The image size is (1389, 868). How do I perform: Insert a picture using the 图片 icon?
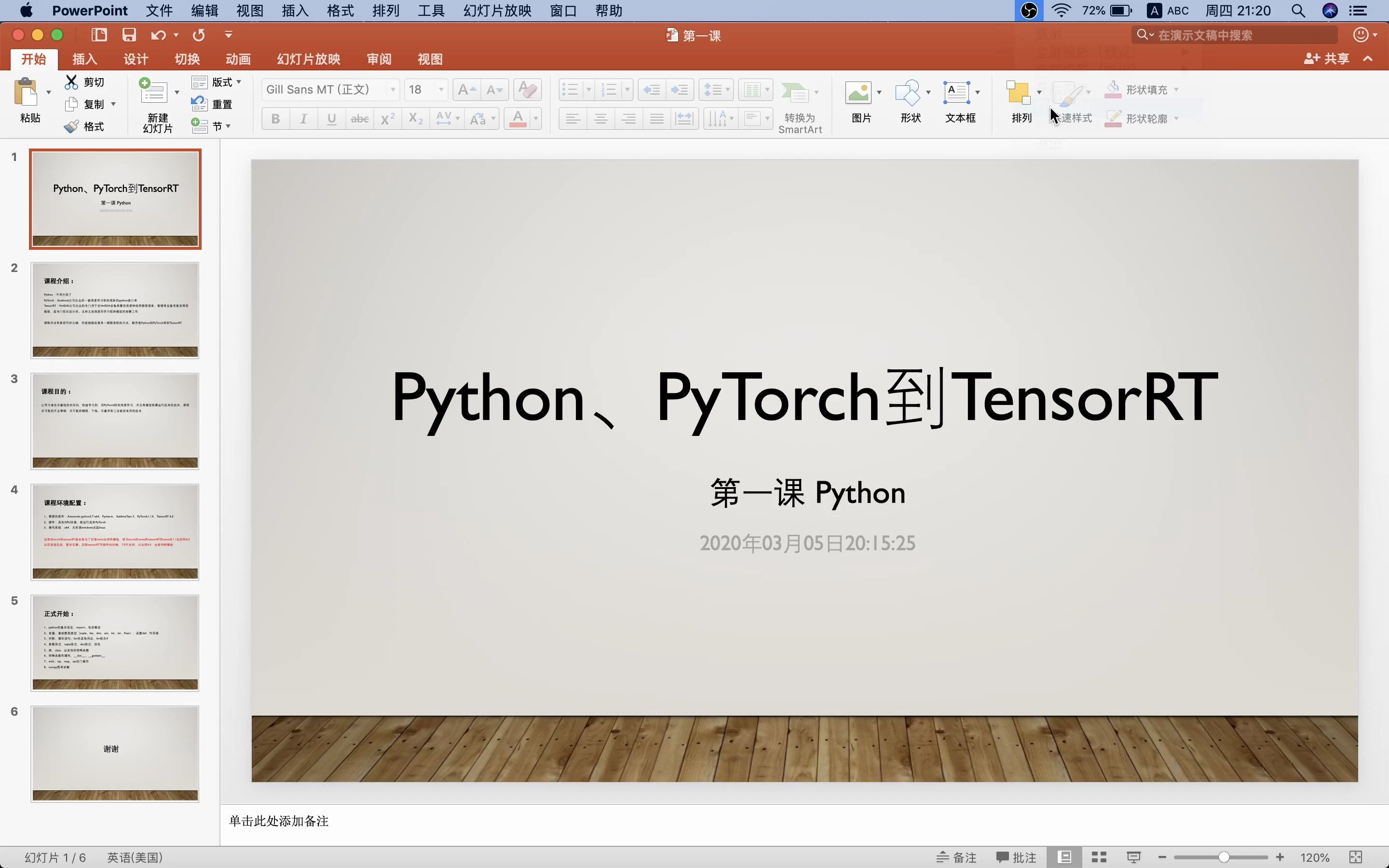click(858, 93)
